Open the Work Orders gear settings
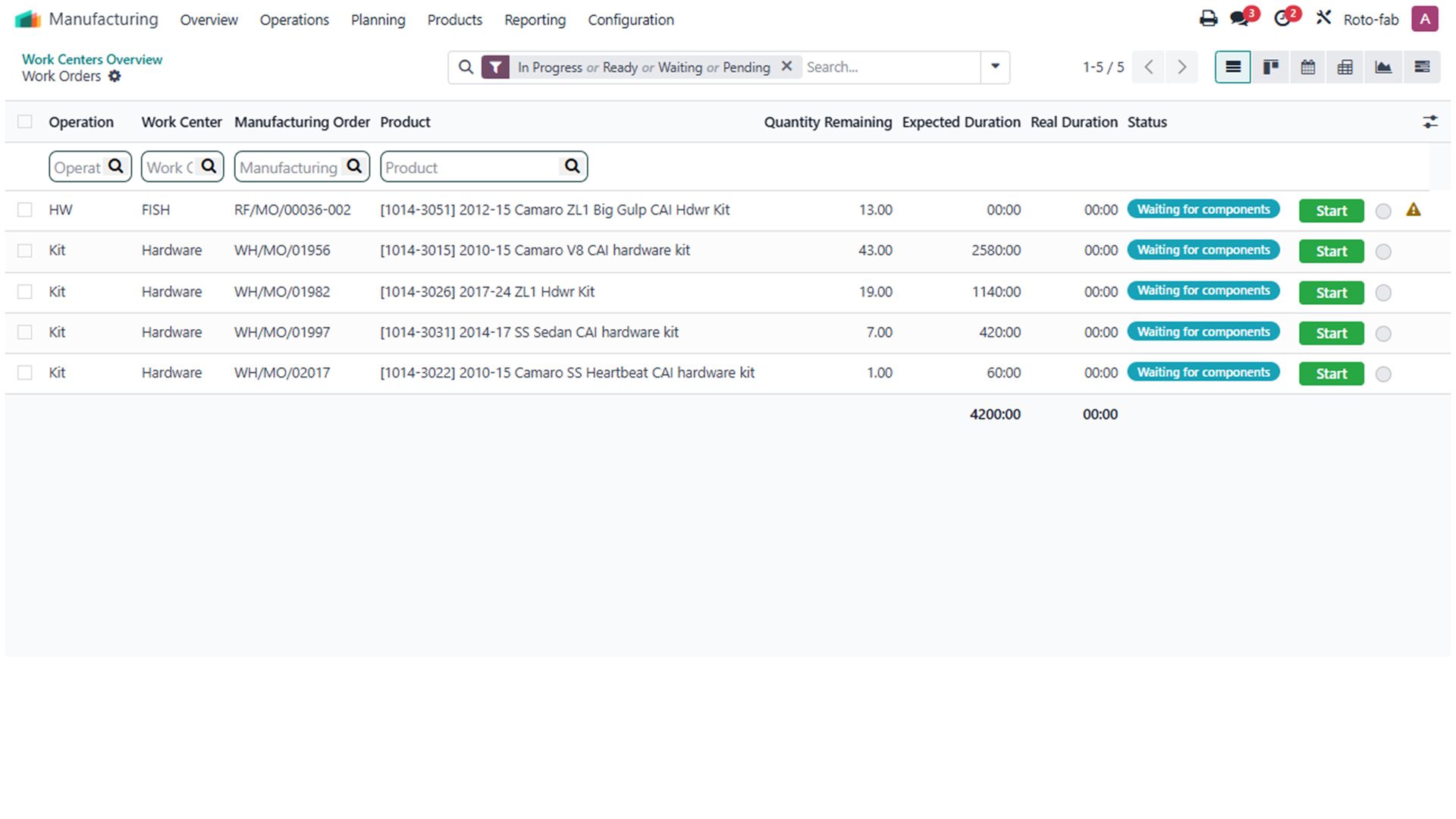 click(115, 77)
